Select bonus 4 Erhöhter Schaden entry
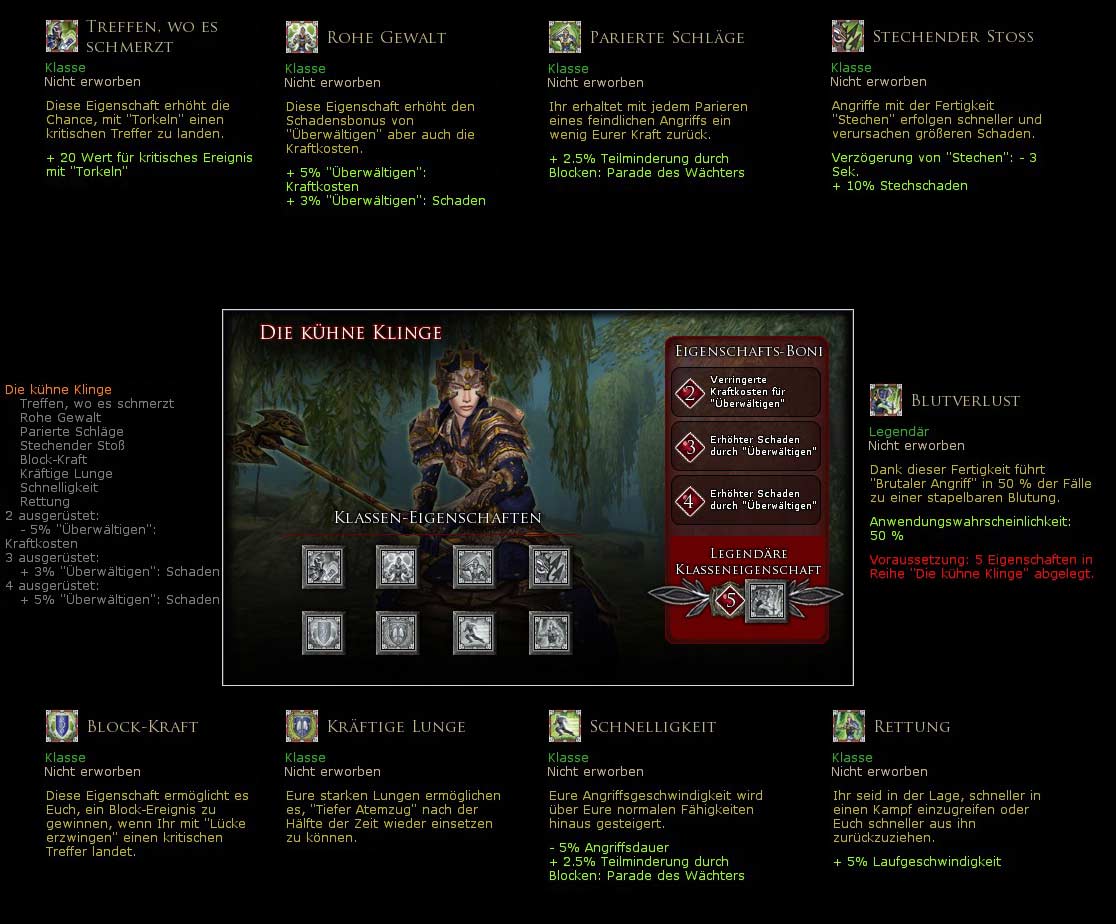This screenshot has width=1116, height=924. tap(746, 500)
